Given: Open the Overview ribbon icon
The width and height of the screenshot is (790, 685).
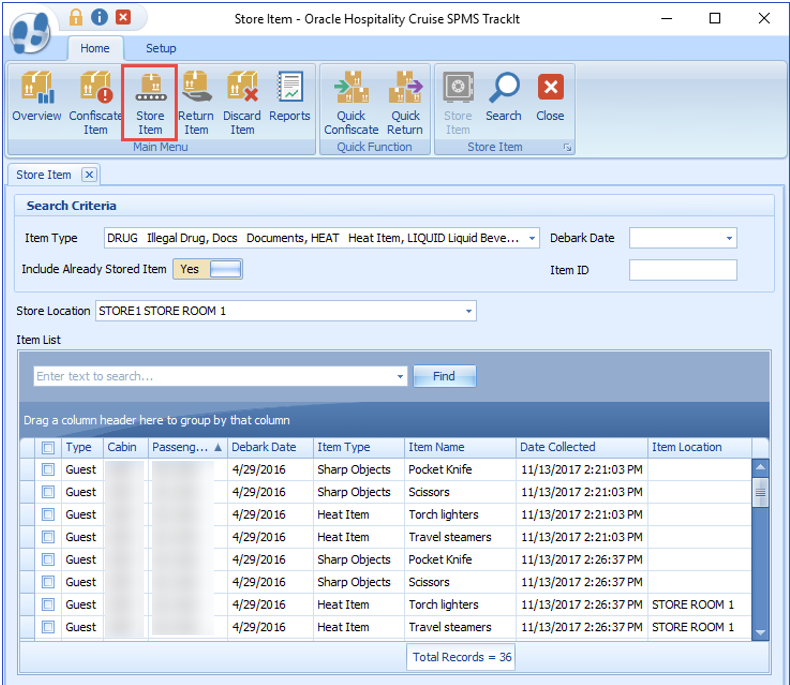Looking at the screenshot, I should pos(37,97).
